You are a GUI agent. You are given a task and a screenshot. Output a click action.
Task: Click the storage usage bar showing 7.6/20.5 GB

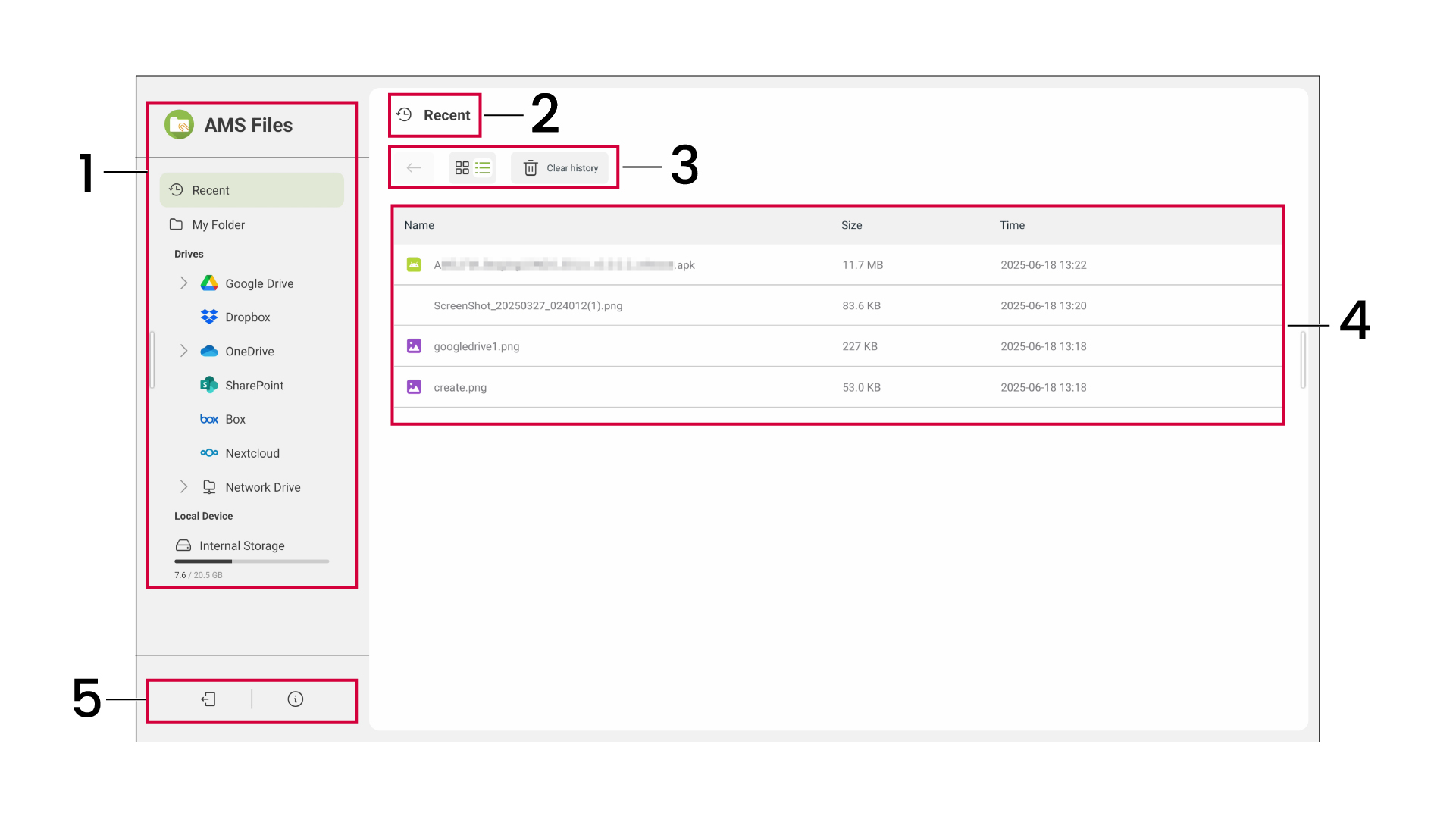click(x=251, y=561)
